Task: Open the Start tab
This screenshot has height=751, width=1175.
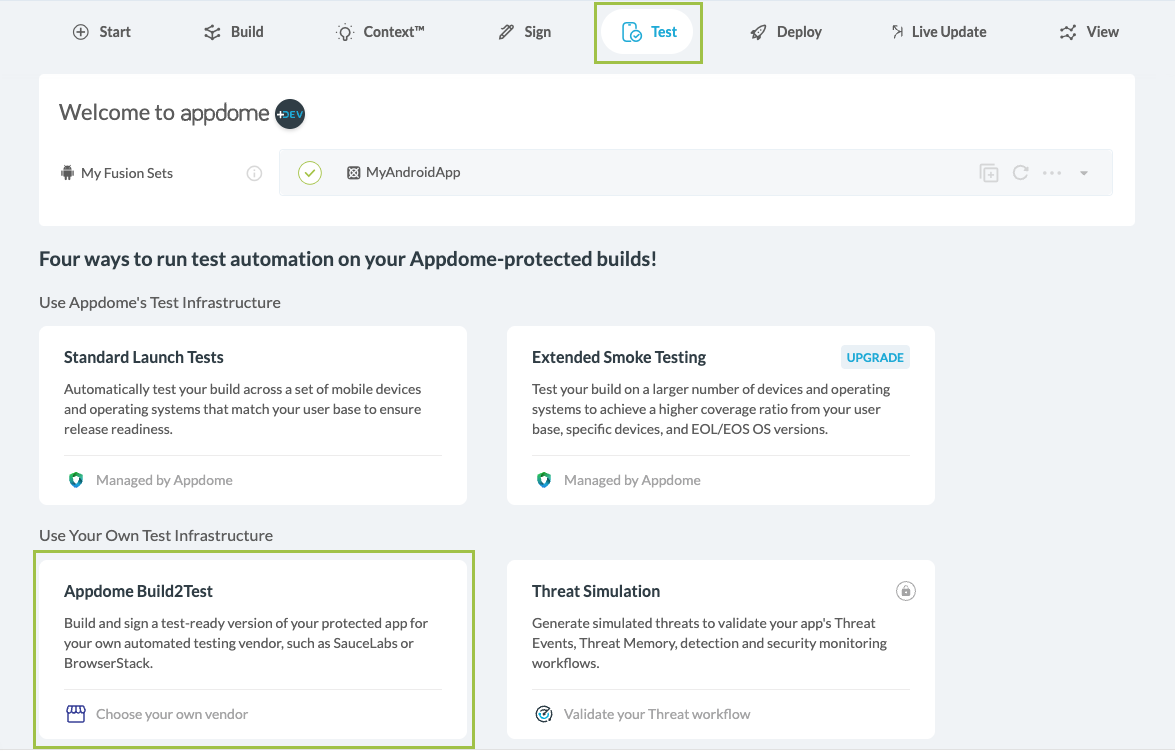Action: click(x=101, y=32)
